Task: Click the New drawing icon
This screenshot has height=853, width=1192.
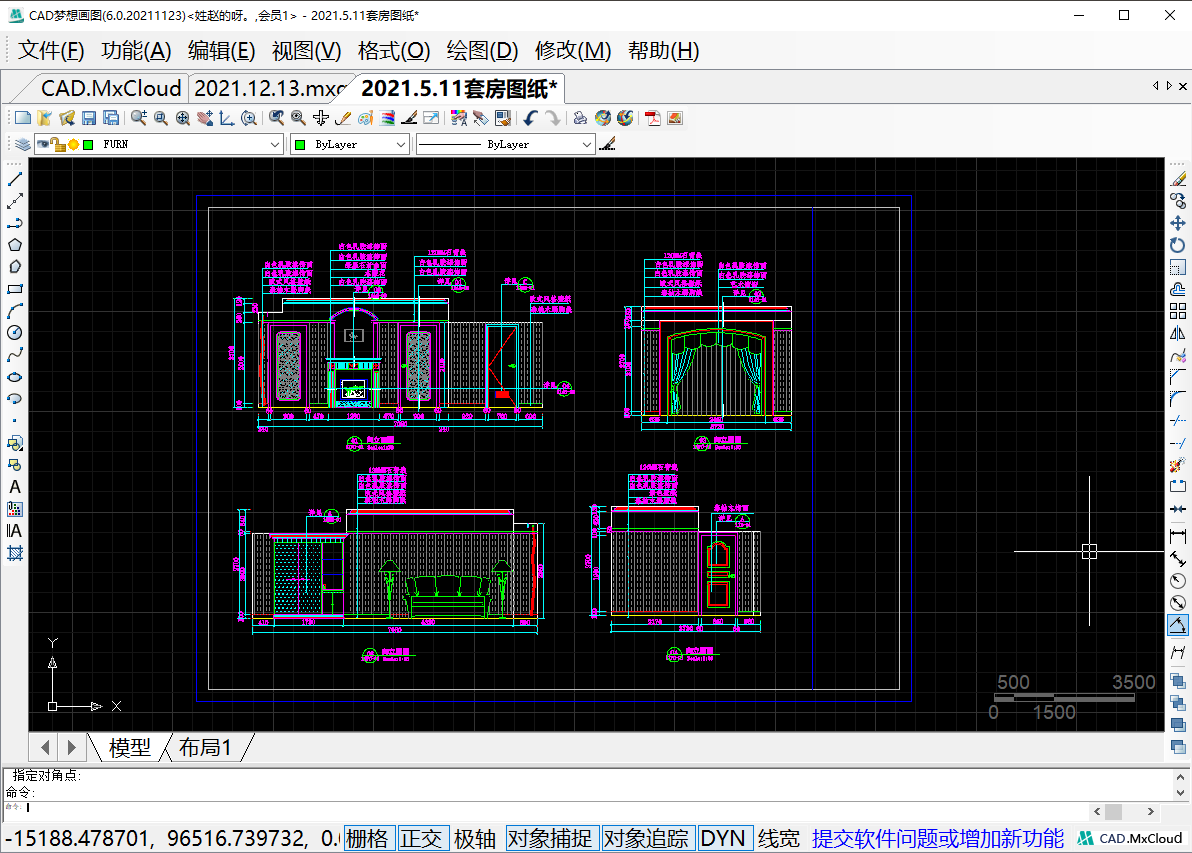Action: click(x=23, y=118)
